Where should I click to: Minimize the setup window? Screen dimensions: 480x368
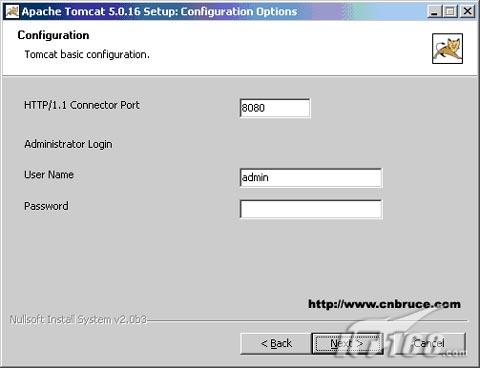click(434, 12)
